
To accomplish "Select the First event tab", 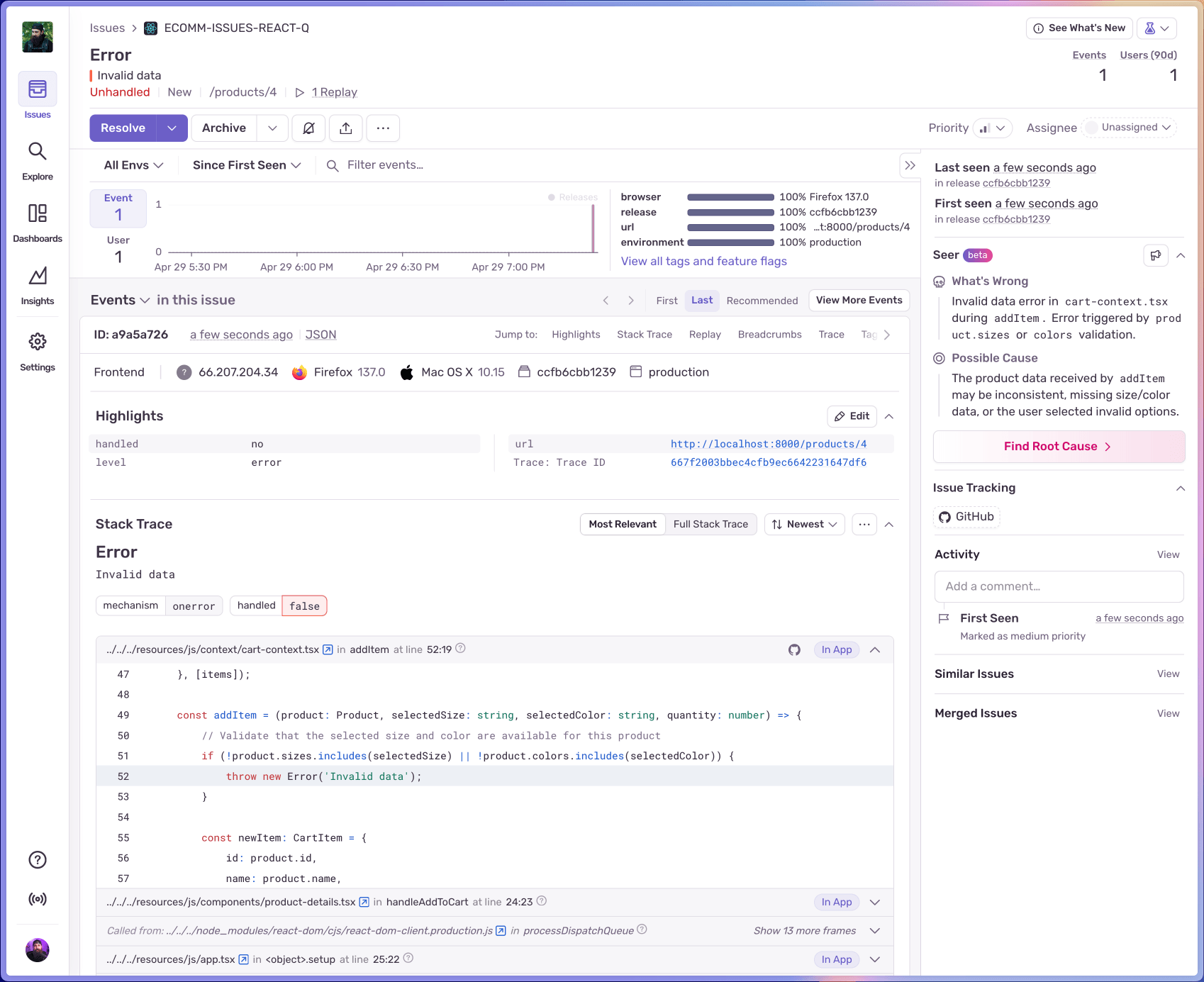I will (667, 301).
